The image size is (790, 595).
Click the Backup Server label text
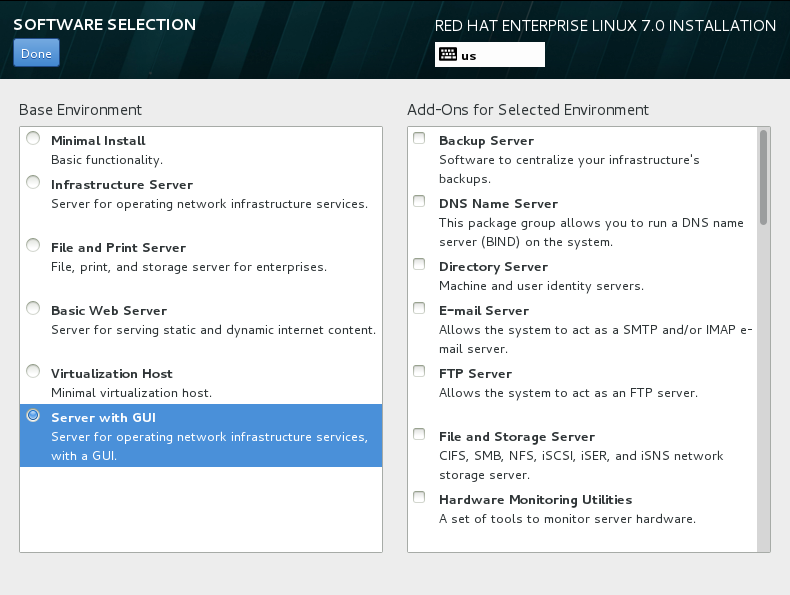click(486, 141)
